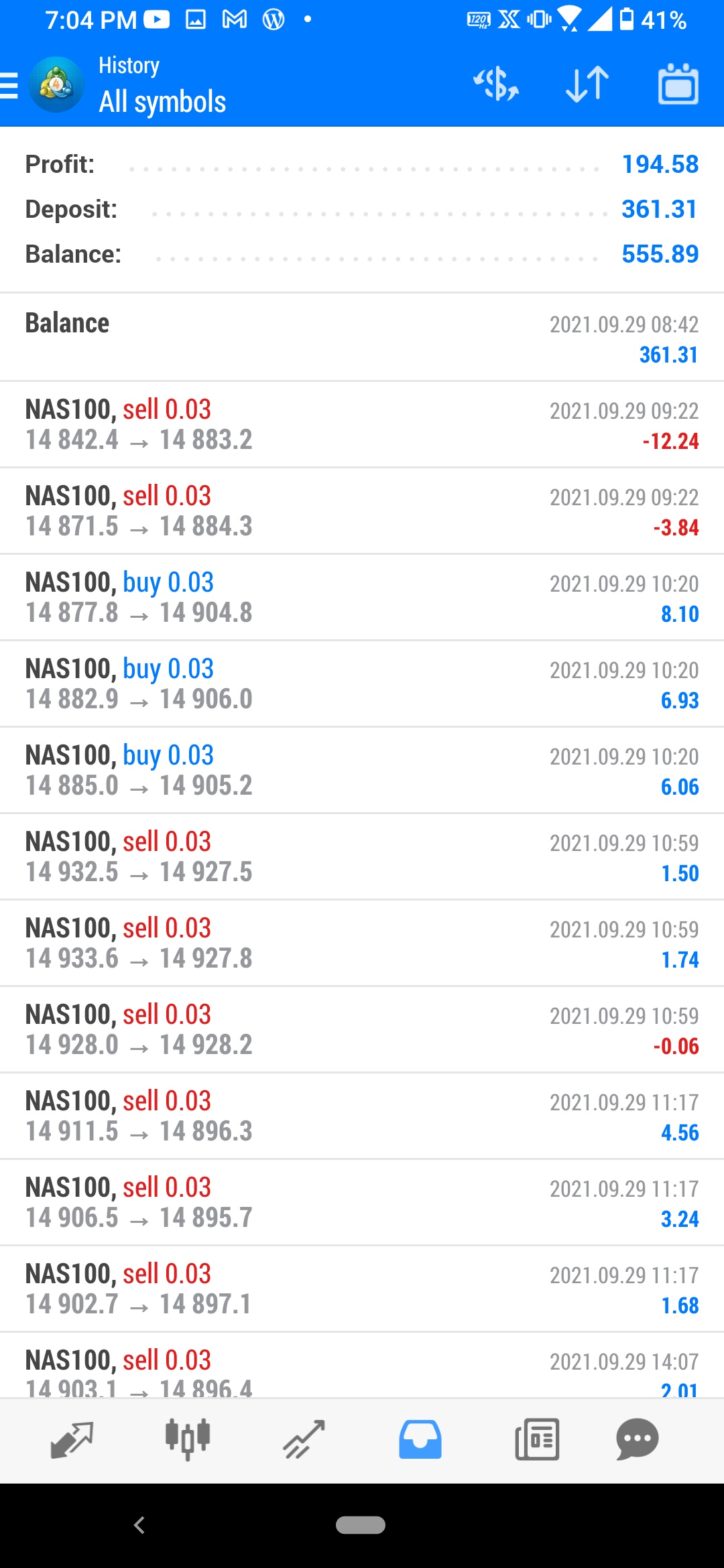Tap the NAS100 sell trade with -0.06

coord(362,1029)
